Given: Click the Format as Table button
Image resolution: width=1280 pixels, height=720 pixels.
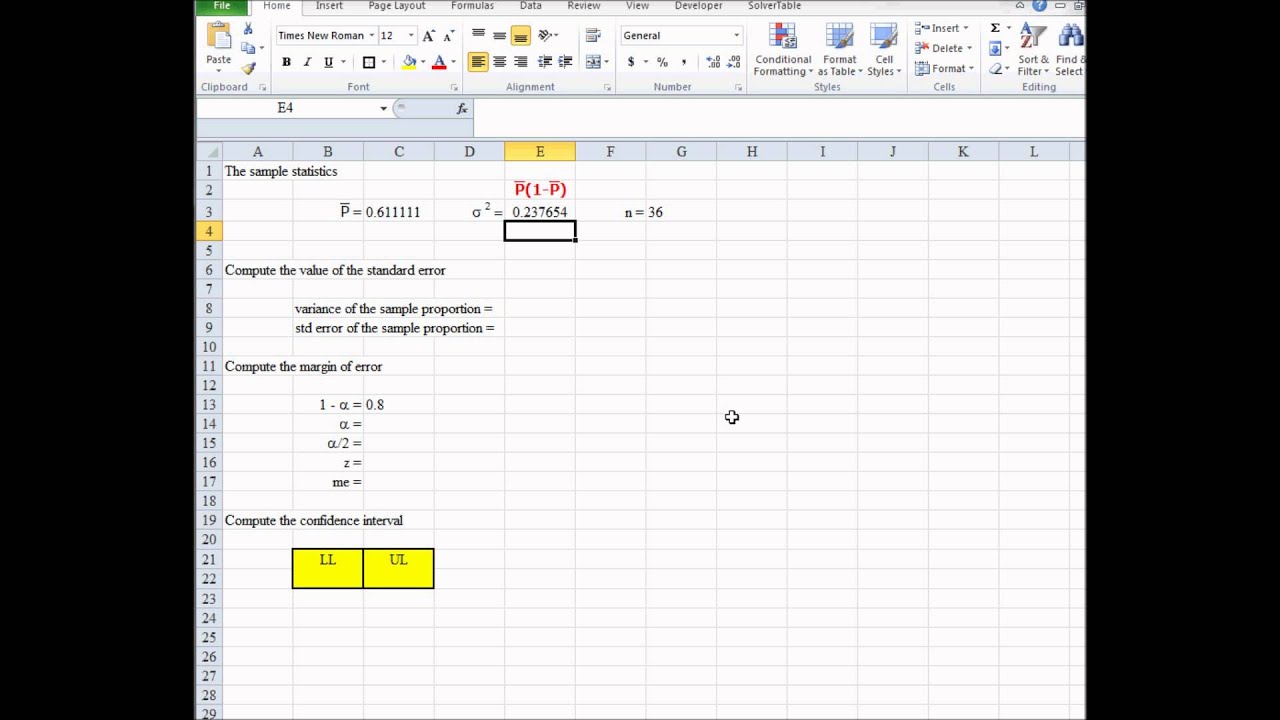Looking at the screenshot, I should [839, 50].
